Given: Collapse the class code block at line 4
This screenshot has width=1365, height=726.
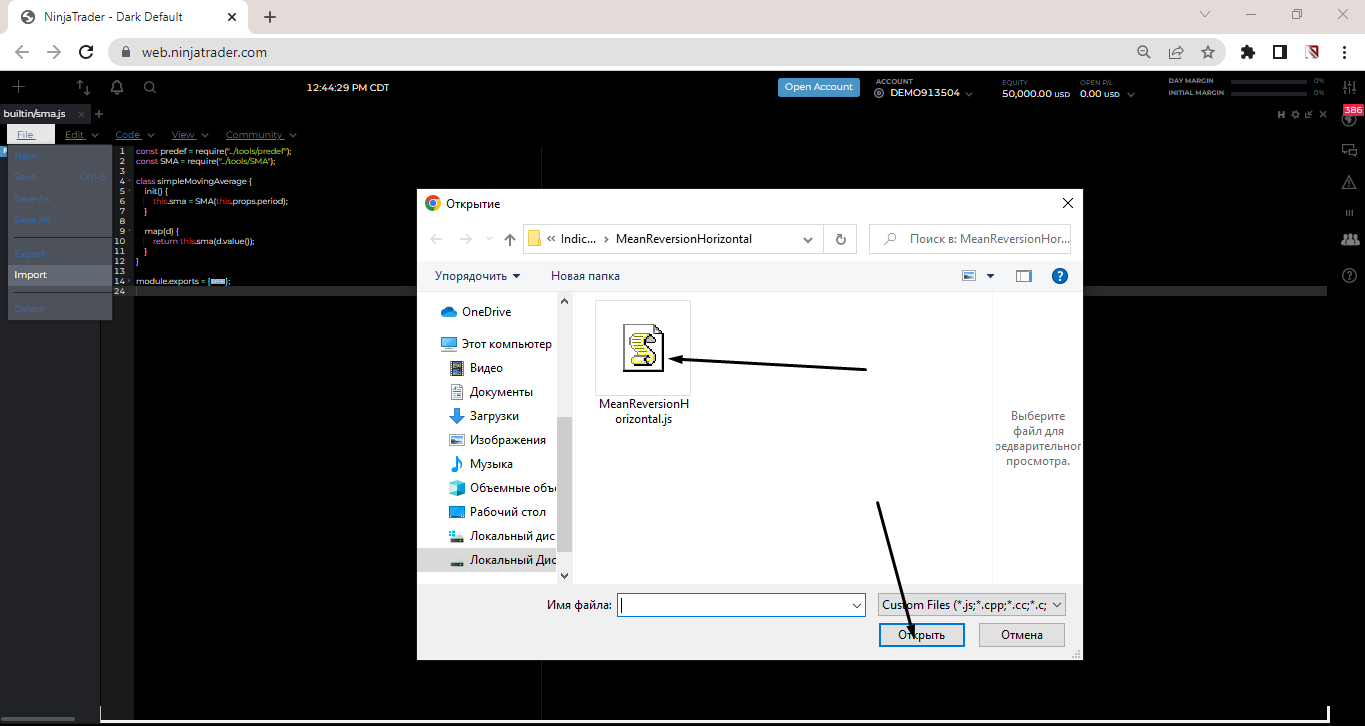Looking at the screenshot, I should click(x=128, y=181).
